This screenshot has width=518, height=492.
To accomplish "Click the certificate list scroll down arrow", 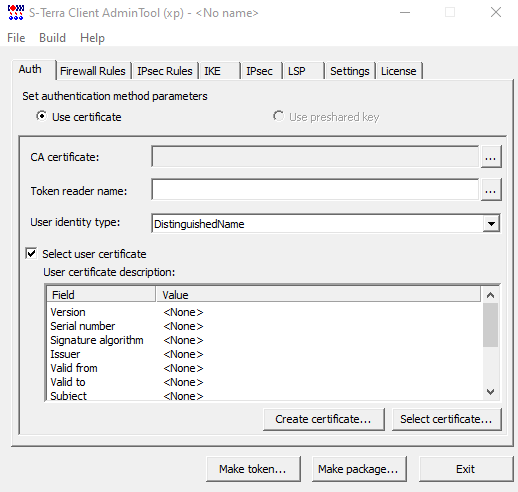I will click(x=490, y=392).
